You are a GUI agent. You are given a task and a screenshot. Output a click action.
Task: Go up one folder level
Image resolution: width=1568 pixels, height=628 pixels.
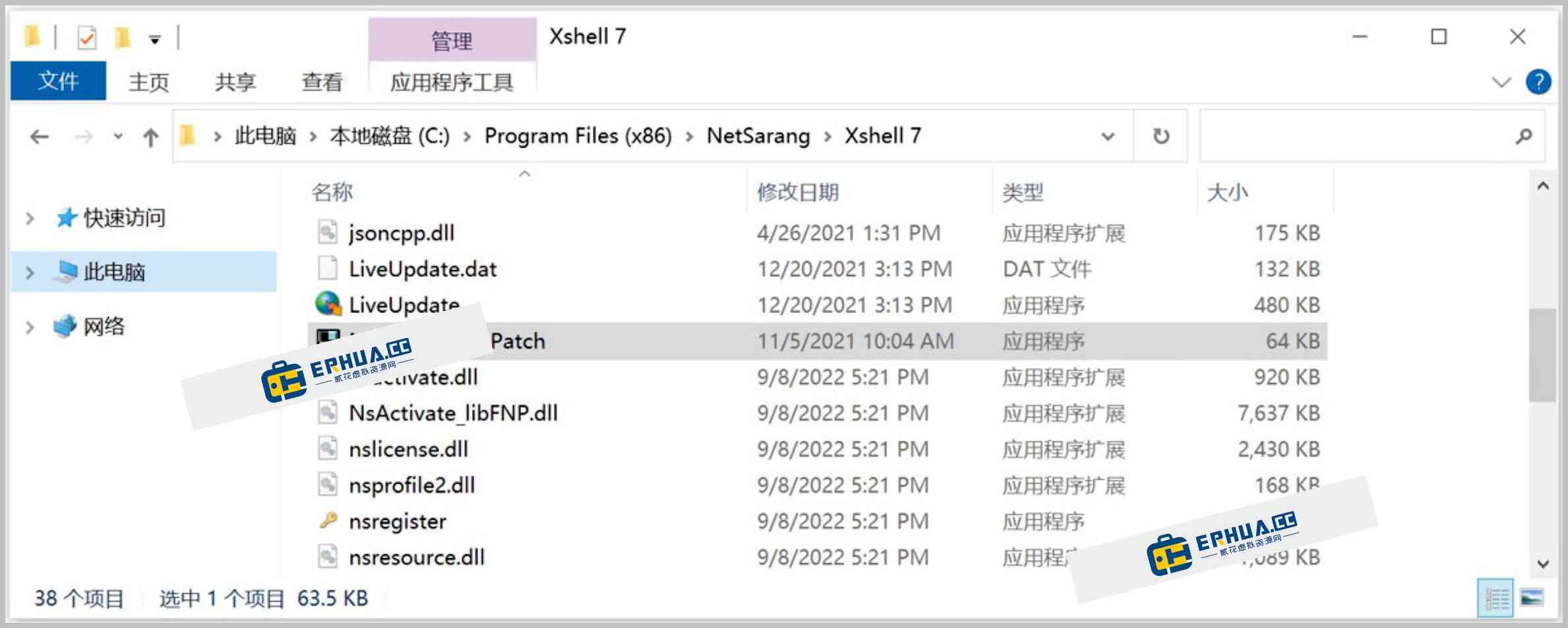point(151,137)
